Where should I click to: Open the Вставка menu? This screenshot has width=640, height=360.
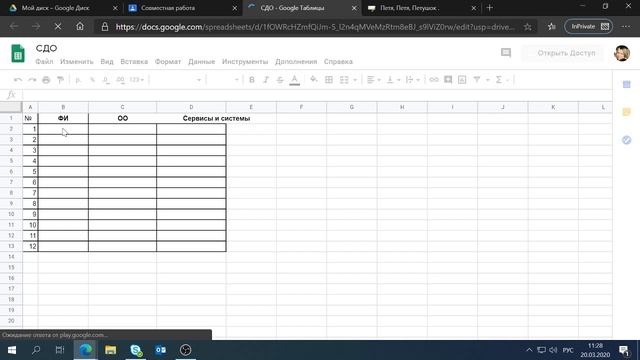pos(134,62)
